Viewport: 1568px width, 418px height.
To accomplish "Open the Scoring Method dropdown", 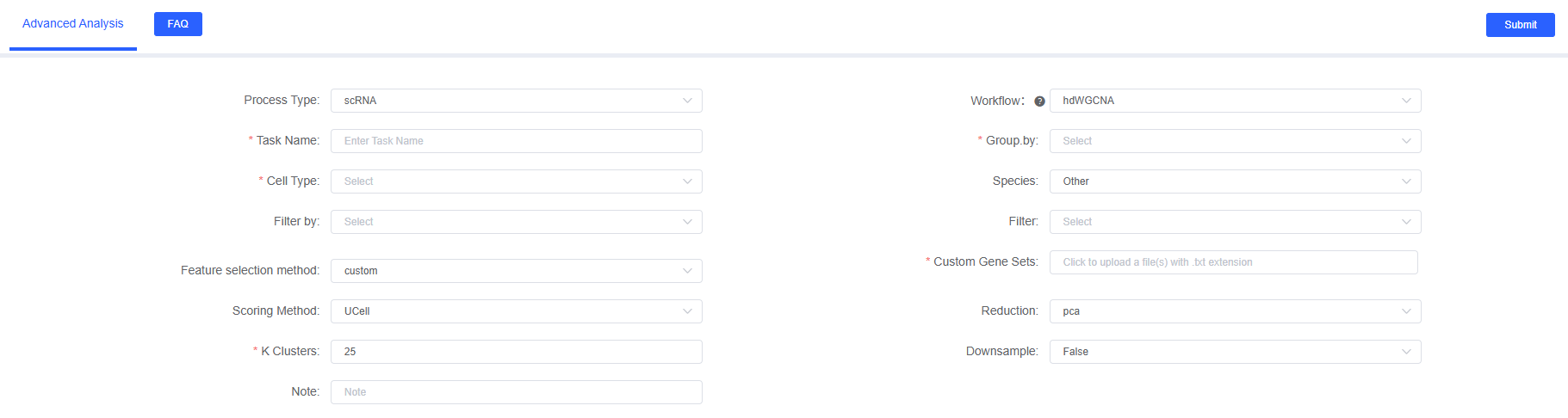I will point(515,311).
